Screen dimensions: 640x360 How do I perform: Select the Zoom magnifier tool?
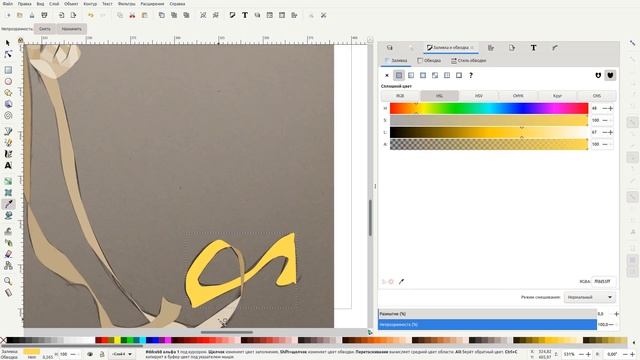pyautogui.click(x=8, y=281)
